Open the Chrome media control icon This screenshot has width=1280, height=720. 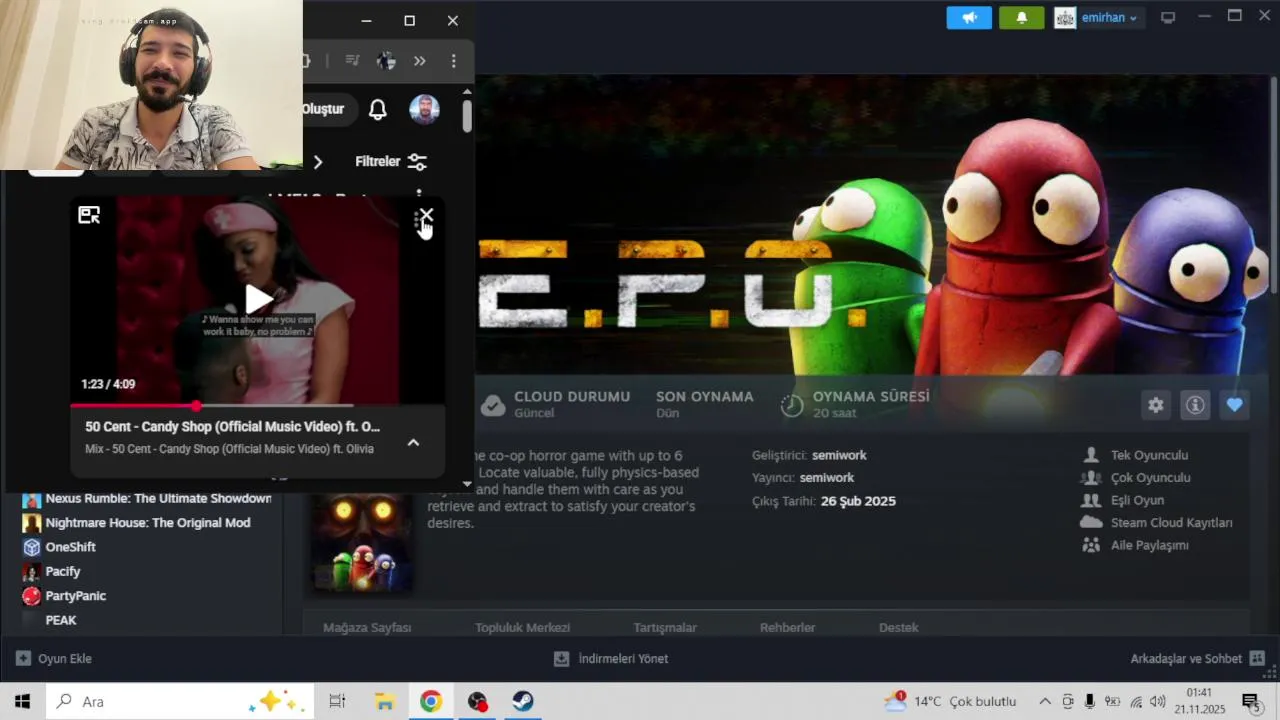pos(352,61)
